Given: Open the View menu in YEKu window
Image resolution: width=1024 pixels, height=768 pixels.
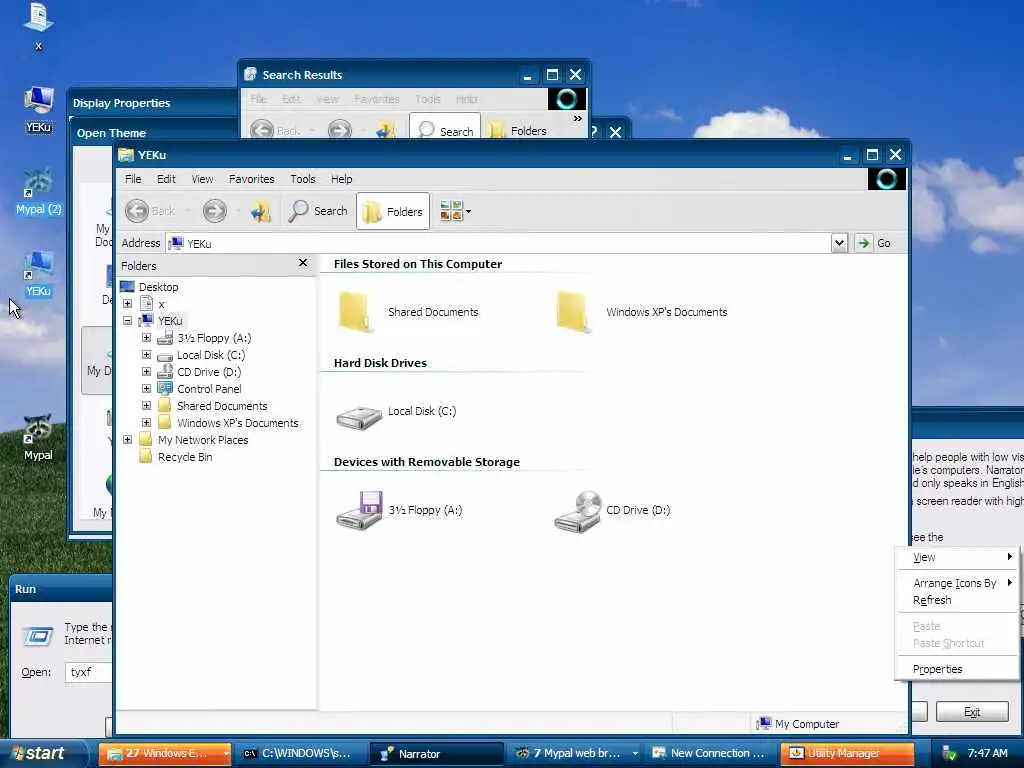Looking at the screenshot, I should tap(202, 179).
